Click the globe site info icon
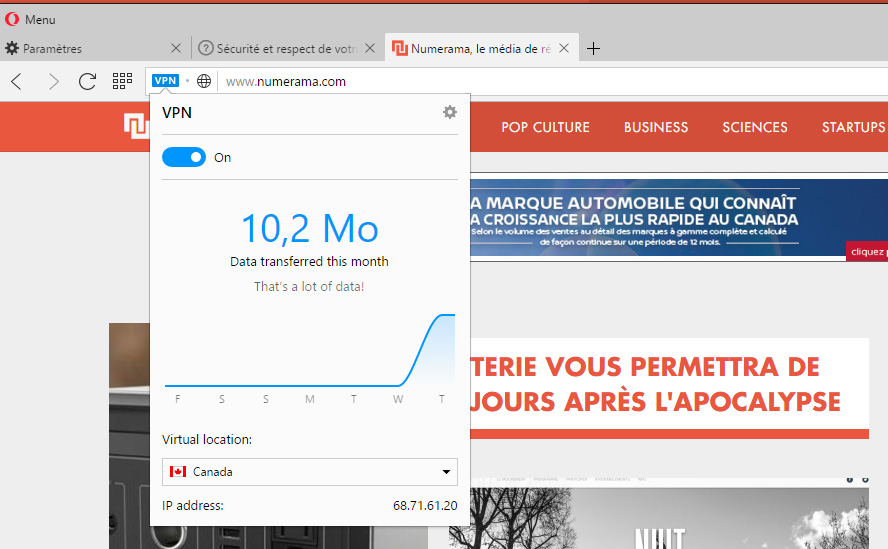The image size is (888, 549). pyautogui.click(x=204, y=81)
